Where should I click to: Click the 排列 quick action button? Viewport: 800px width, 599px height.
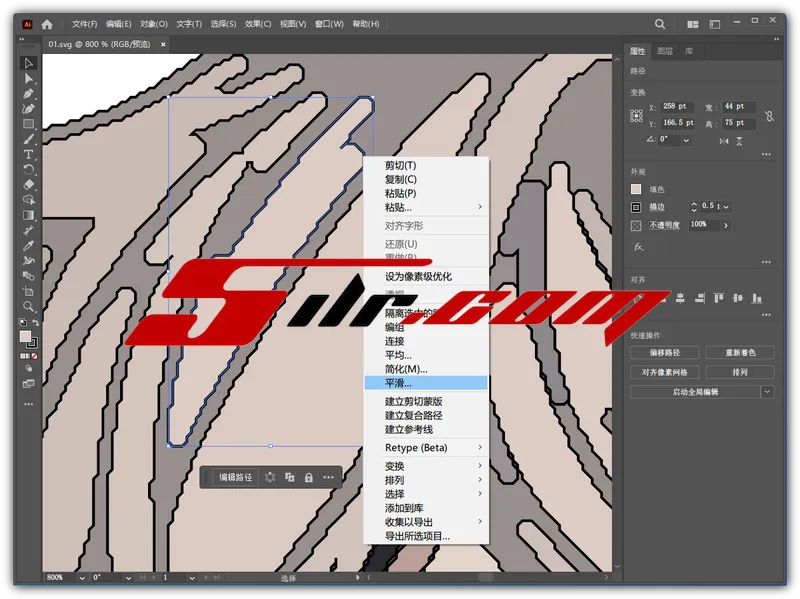click(740, 372)
